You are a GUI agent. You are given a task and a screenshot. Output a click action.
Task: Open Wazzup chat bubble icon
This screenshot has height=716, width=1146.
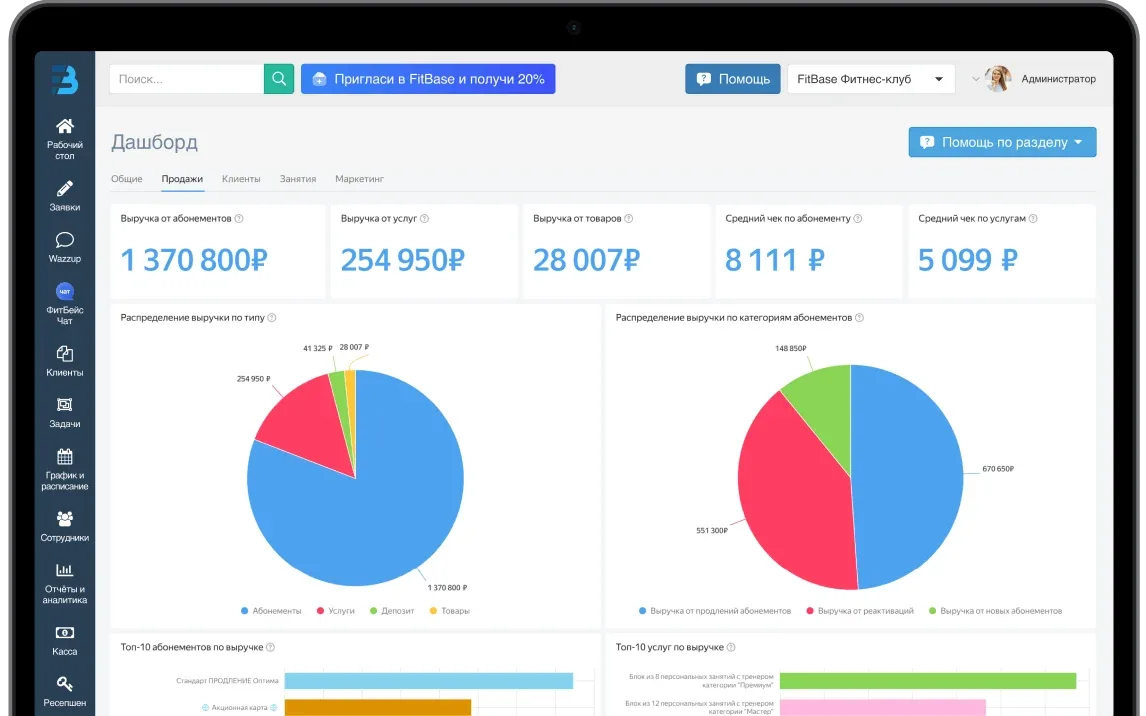point(64,240)
